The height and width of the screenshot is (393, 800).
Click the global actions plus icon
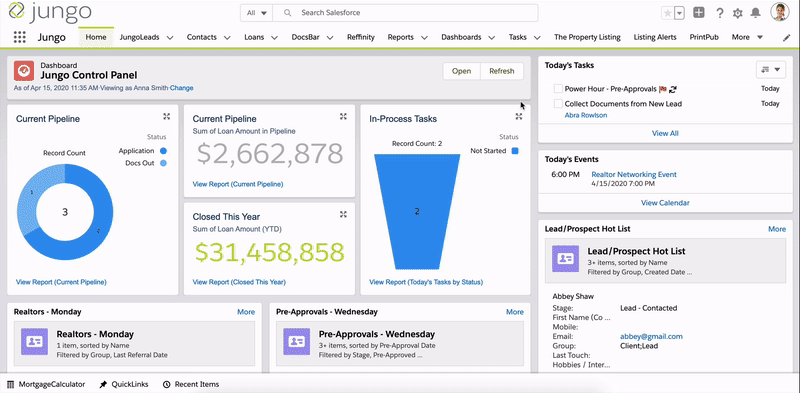(699, 13)
